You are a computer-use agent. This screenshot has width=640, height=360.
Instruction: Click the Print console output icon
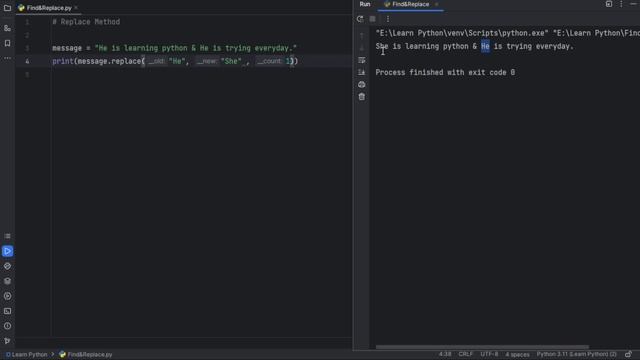click(x=362, y=85)
